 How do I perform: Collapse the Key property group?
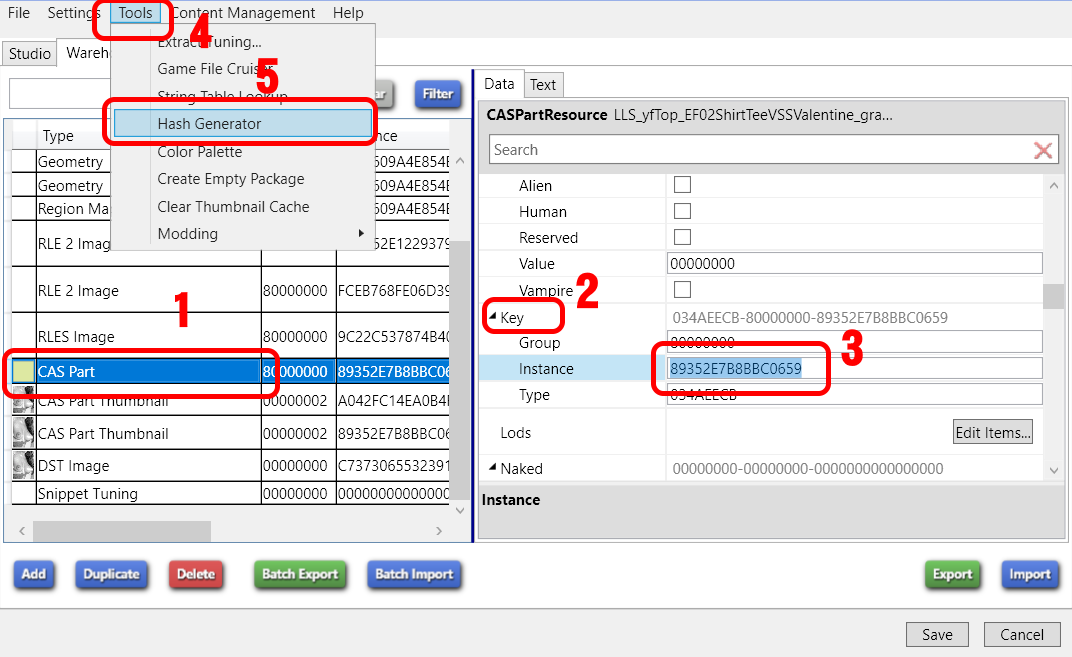tap(493, 316)
